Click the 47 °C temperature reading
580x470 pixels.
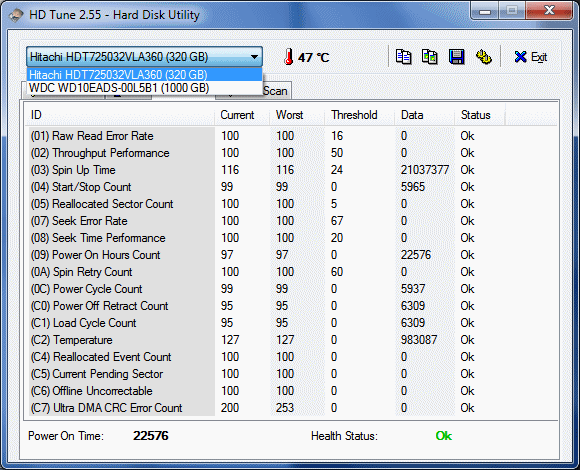[313, 57]
